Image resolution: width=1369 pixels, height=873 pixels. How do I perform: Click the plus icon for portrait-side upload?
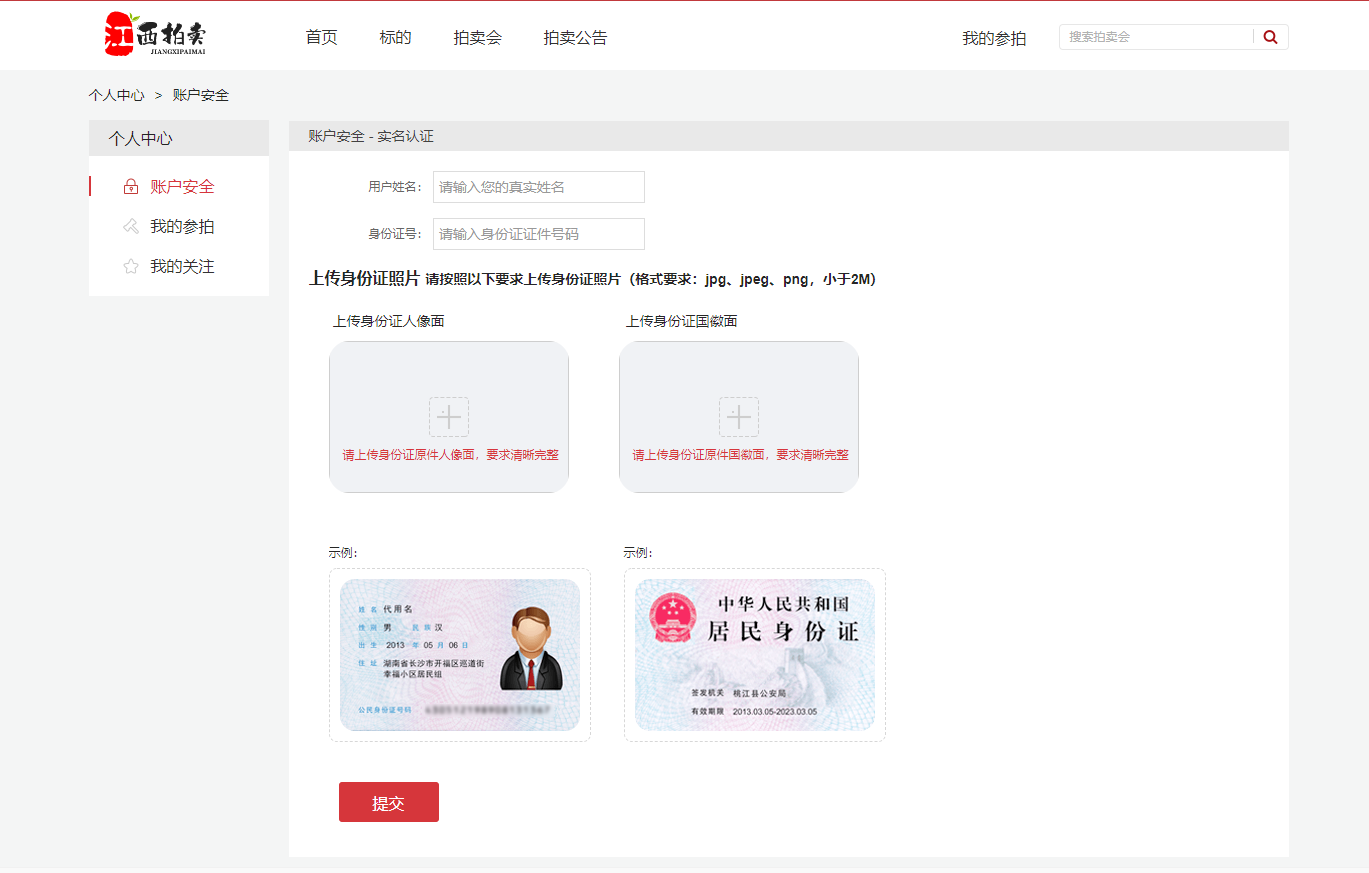coord(449,417)
